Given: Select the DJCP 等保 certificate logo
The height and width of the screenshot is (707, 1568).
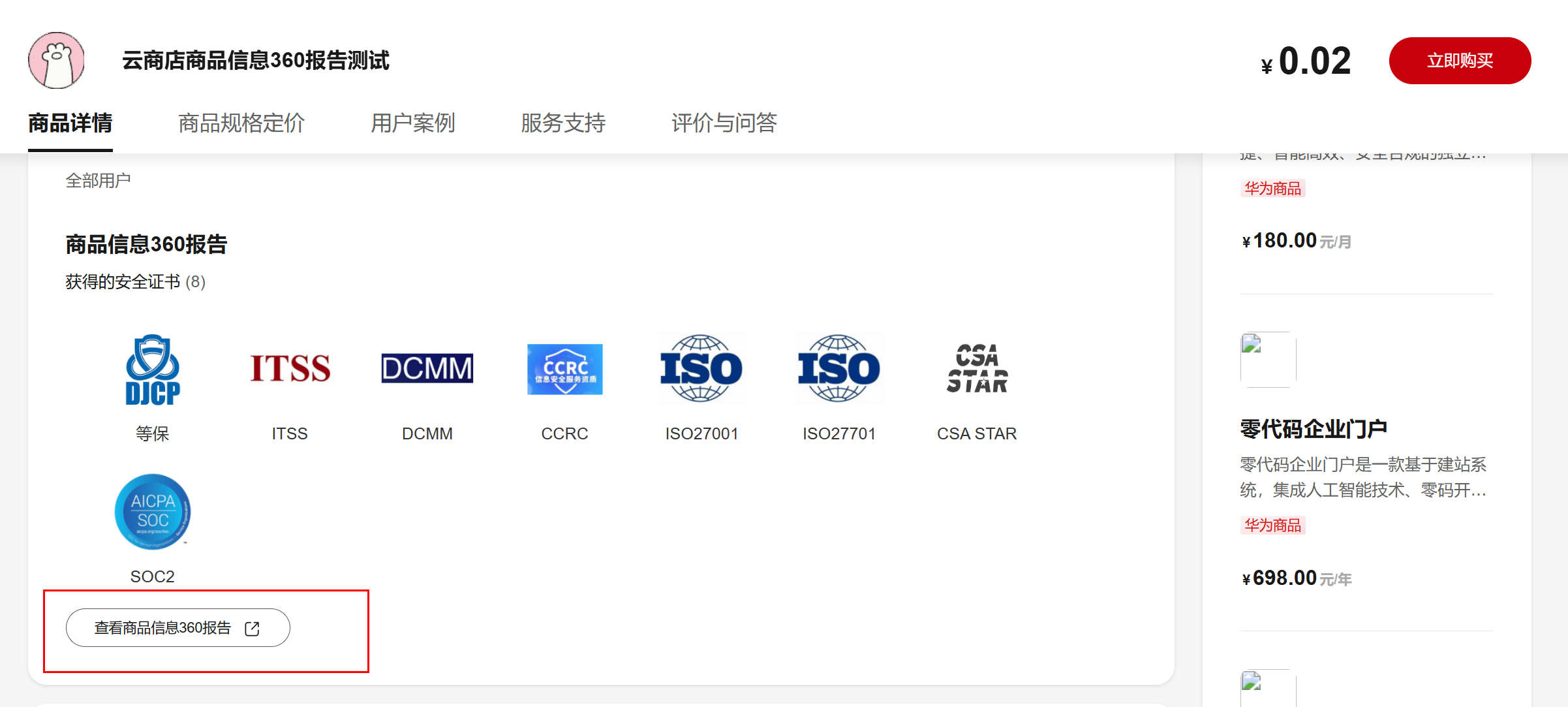Looking at the screenshot, I should 153,369.
